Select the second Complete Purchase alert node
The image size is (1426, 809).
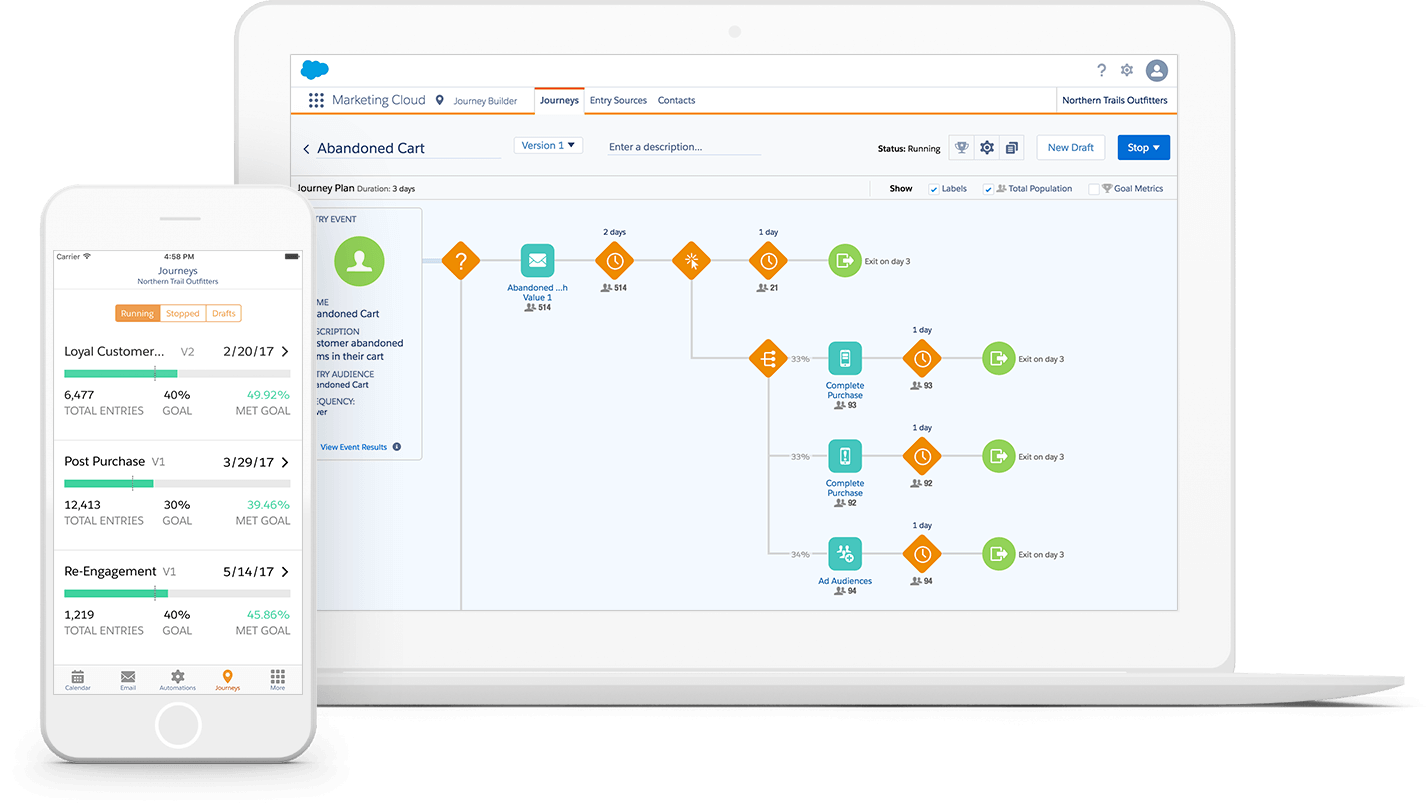[845, 457]
